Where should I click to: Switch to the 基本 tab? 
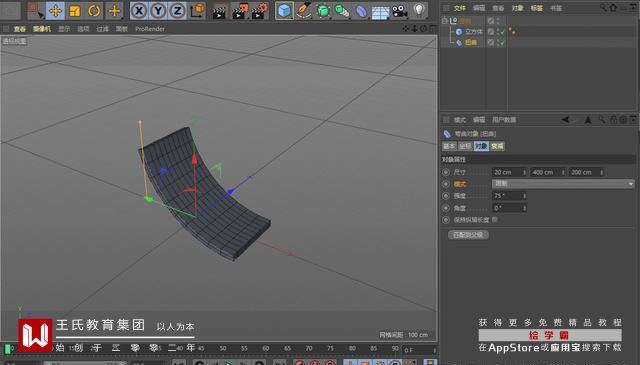[x=449, y=146]
